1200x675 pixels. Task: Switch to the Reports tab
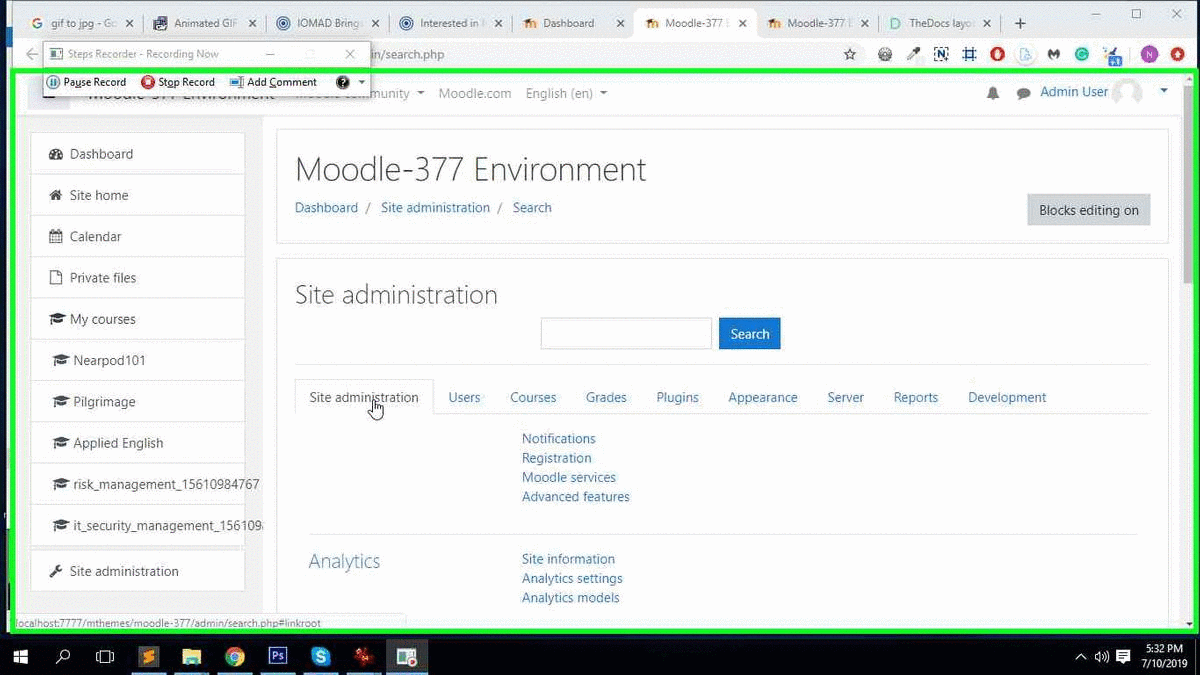(x=916, y=397)
